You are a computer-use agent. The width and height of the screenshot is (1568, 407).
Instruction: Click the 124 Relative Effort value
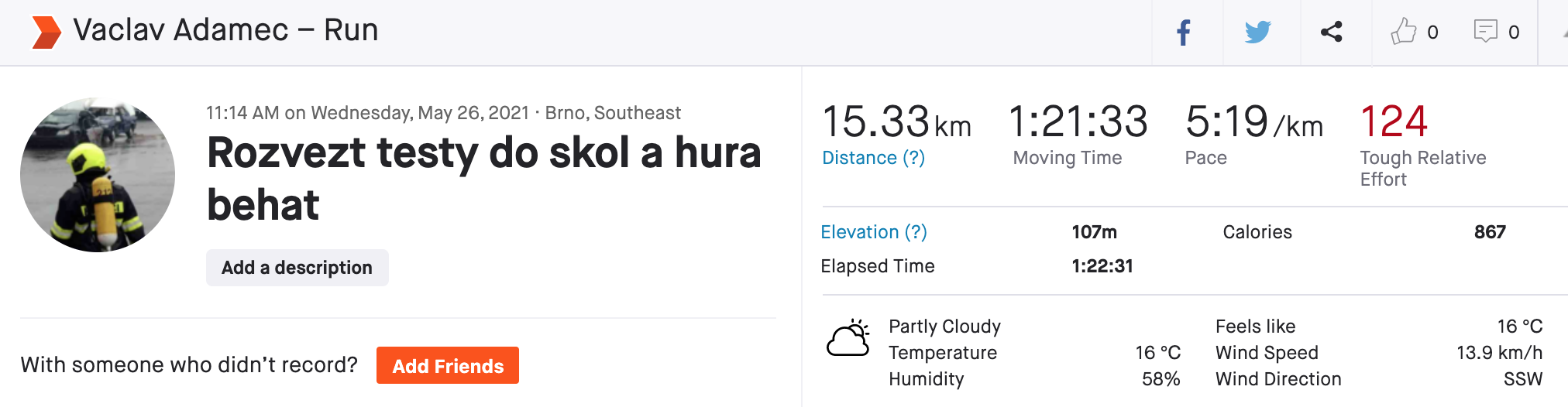pyautogui.click(x=1394, y=121)
